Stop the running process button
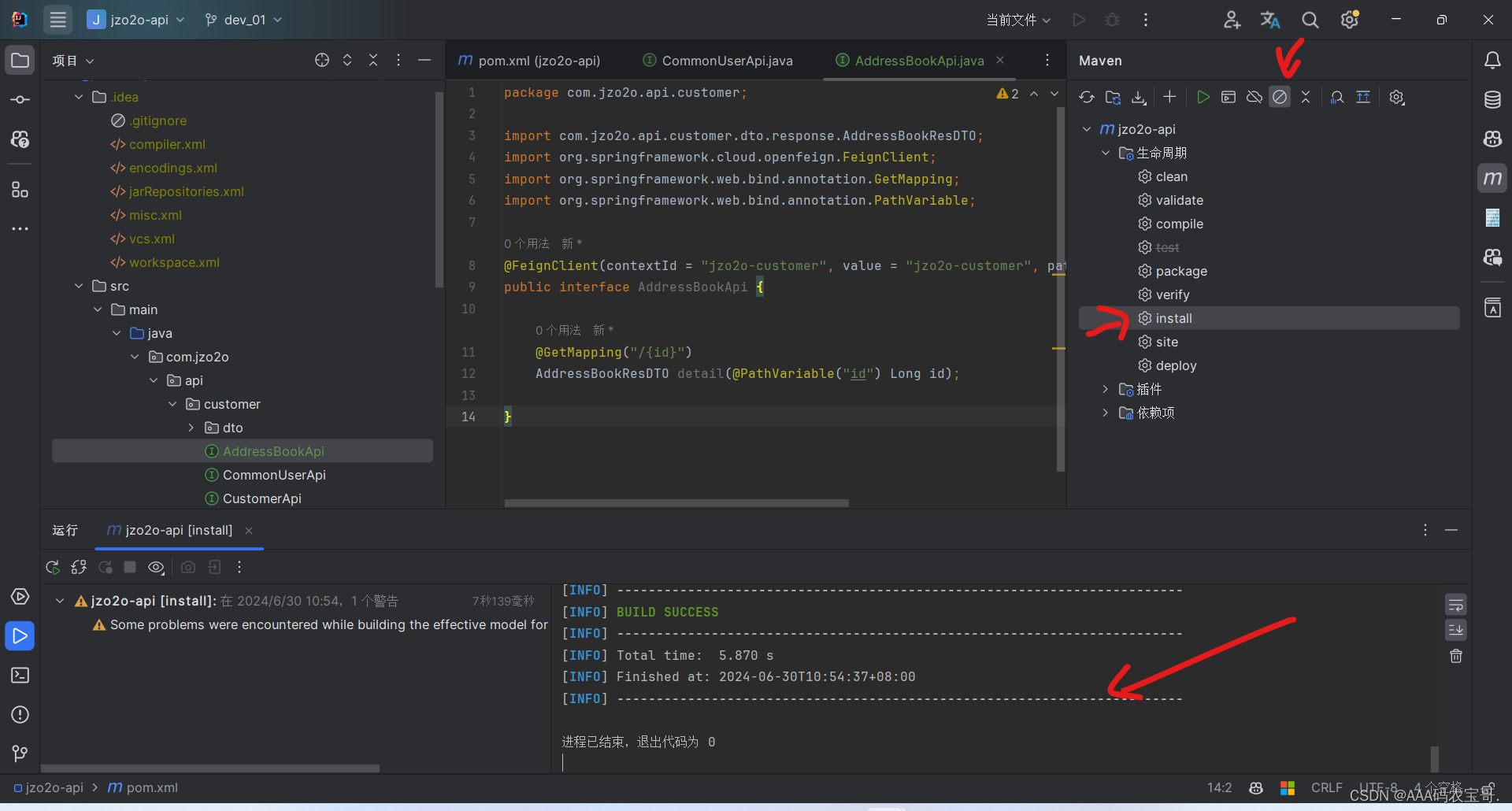The height and width of the screenshot is (811, 1512). point(131,567)
